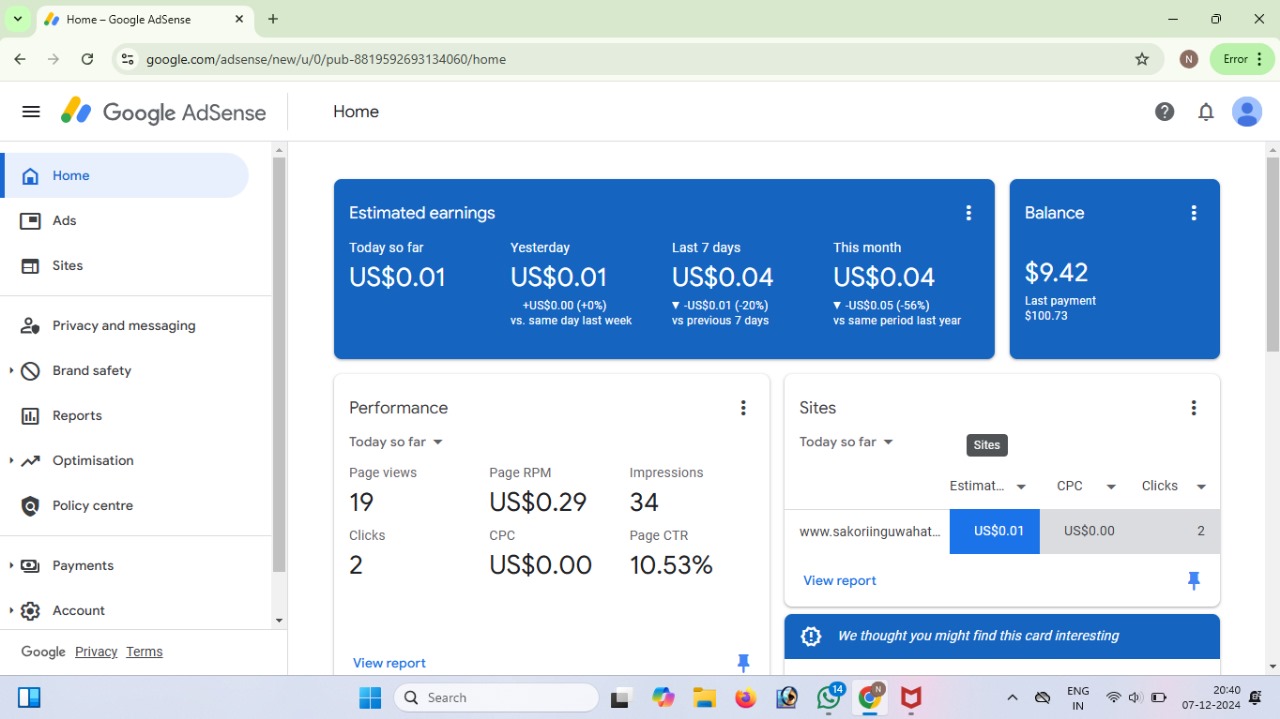Bookmark this page with the star icon
This screenshot has width=1280, height=719.
coord(1142,59)
